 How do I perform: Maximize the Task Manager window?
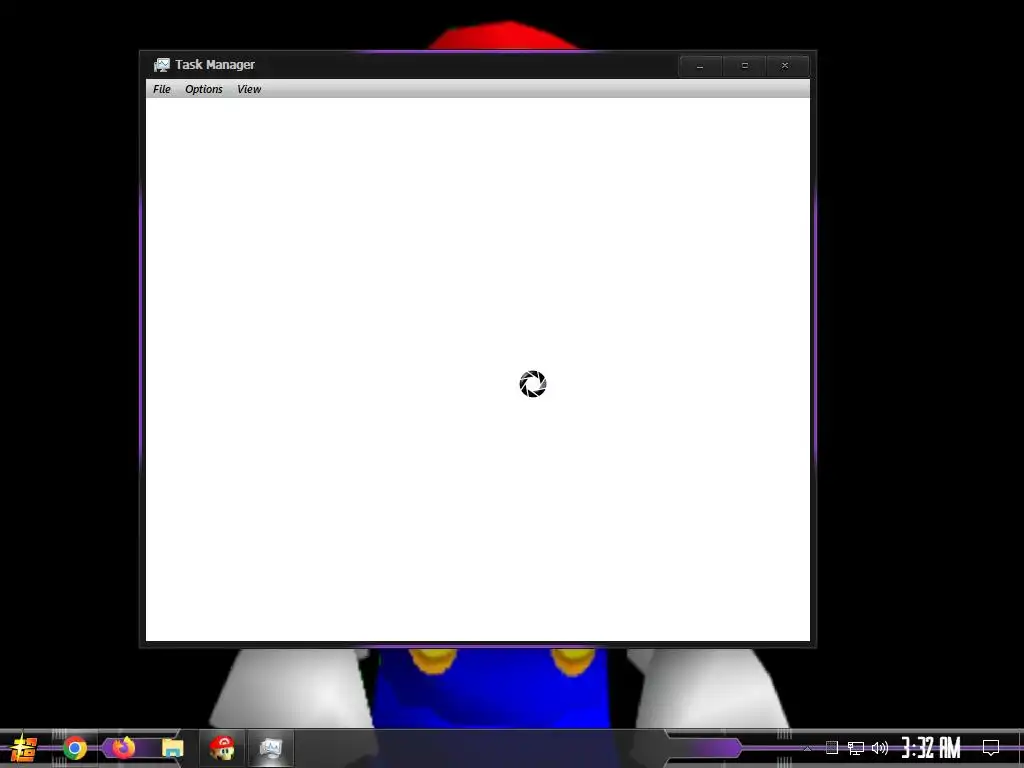coord(744,66)
